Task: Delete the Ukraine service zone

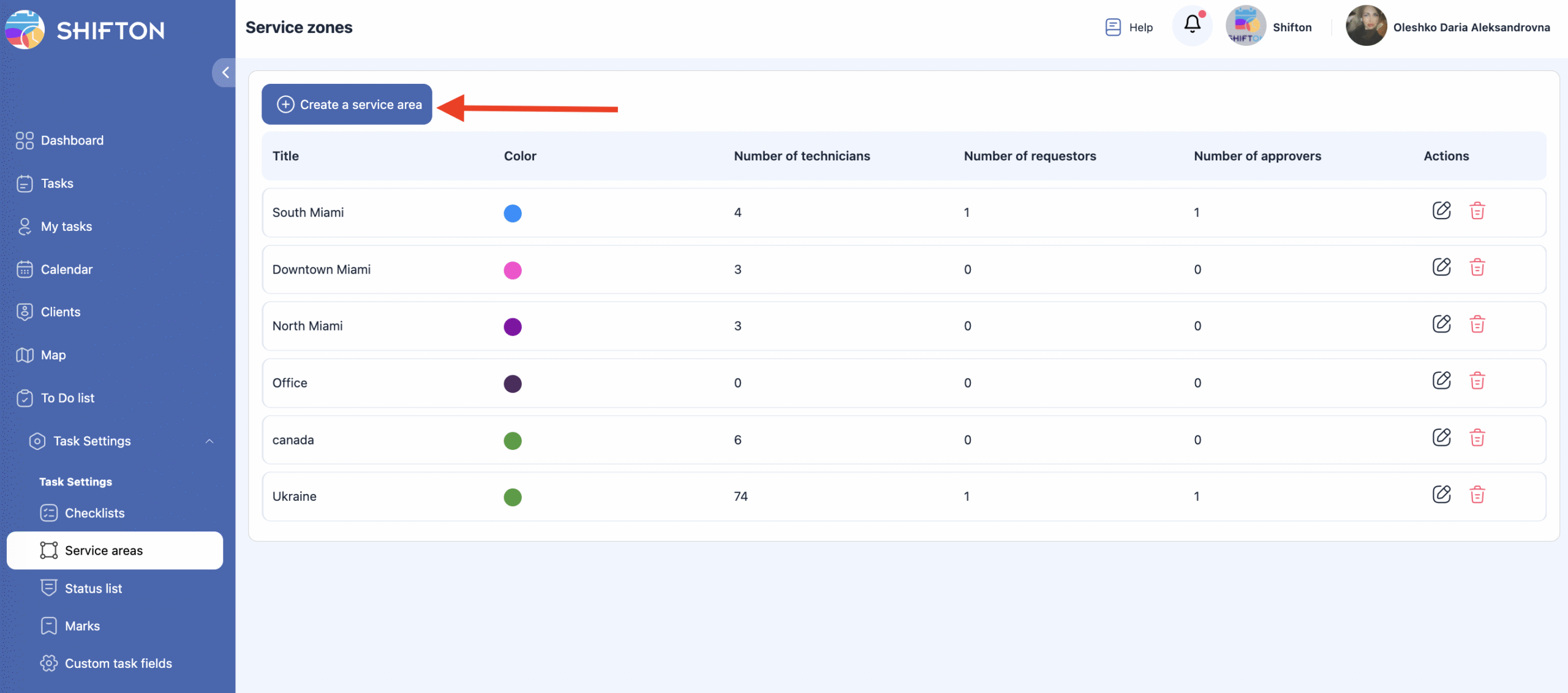Action: coord(1477,495)
